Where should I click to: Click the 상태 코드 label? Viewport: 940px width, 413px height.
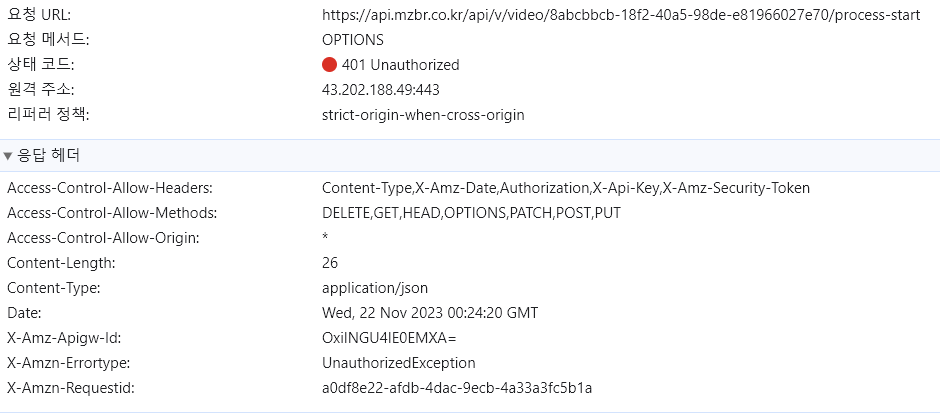pos(40,65)
